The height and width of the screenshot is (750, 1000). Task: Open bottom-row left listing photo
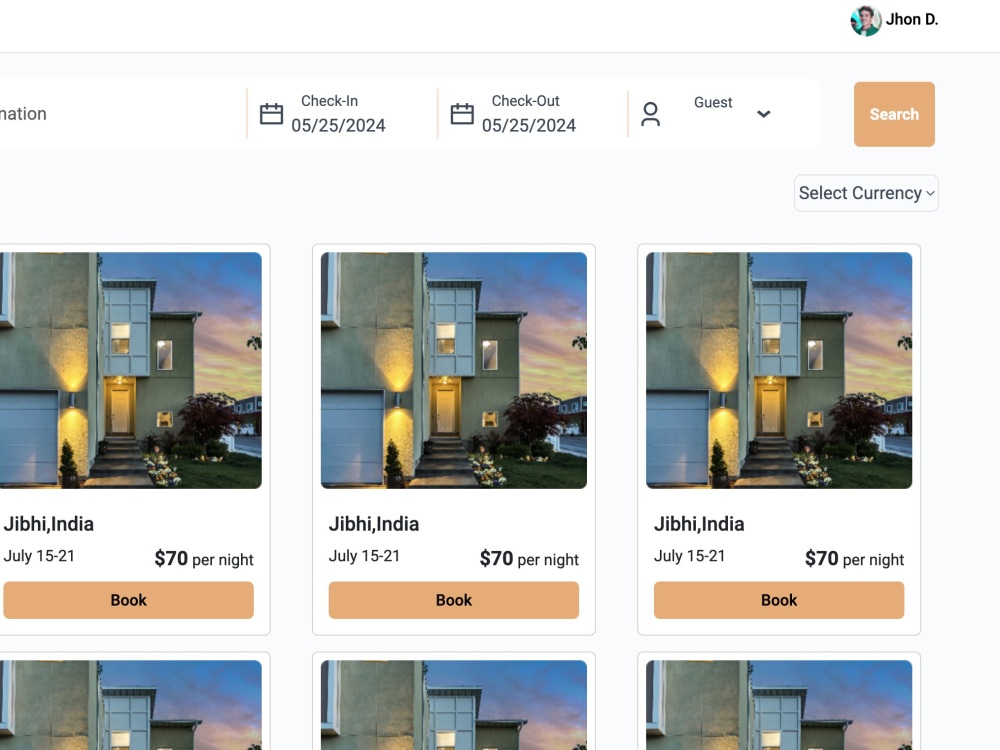[x=130, y=705]
